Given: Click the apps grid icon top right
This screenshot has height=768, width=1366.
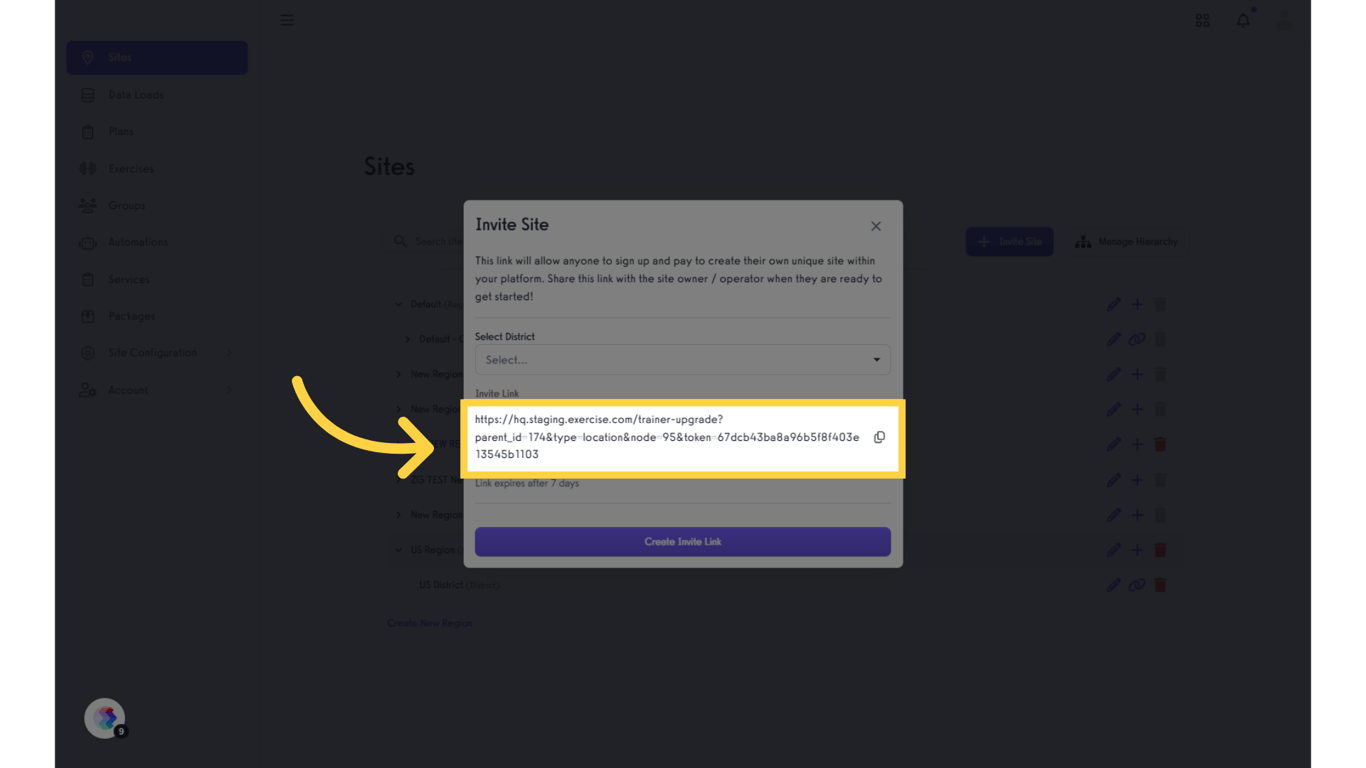Looking at the screenshot, I should [x=1202, y=20].
